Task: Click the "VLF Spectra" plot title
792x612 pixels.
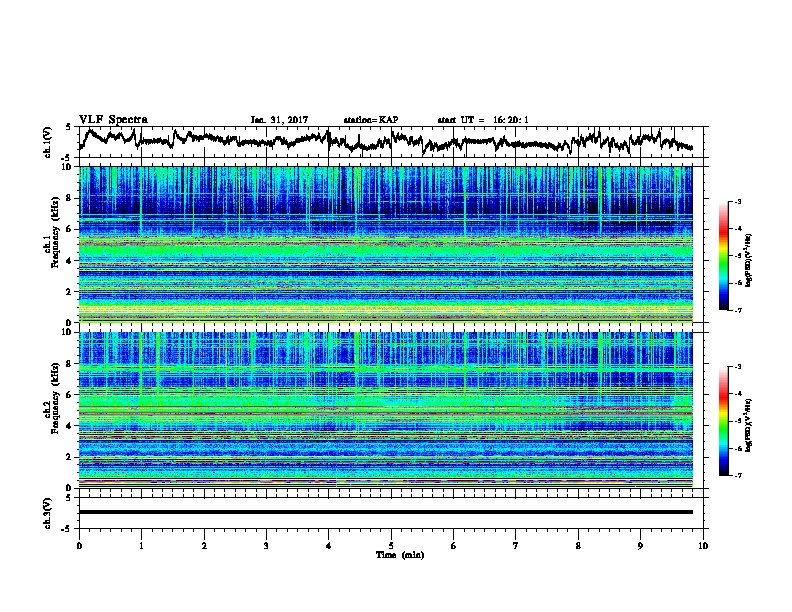Action: coord(113,120)
